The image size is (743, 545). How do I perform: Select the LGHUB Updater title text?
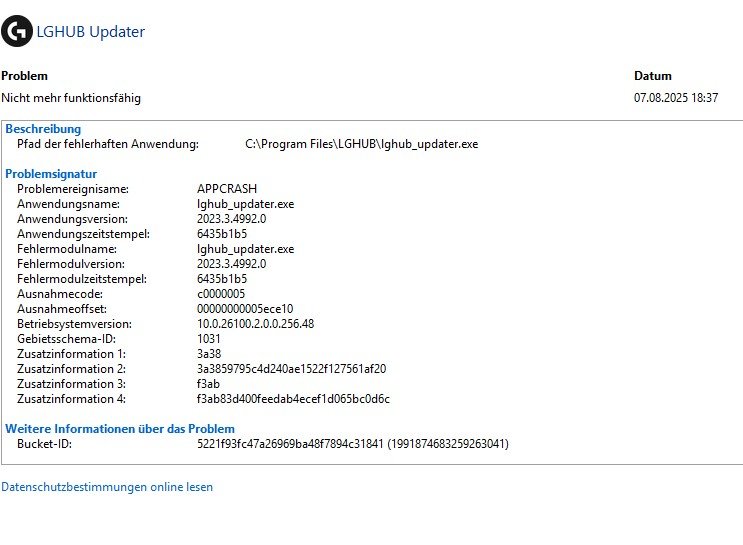91,32
